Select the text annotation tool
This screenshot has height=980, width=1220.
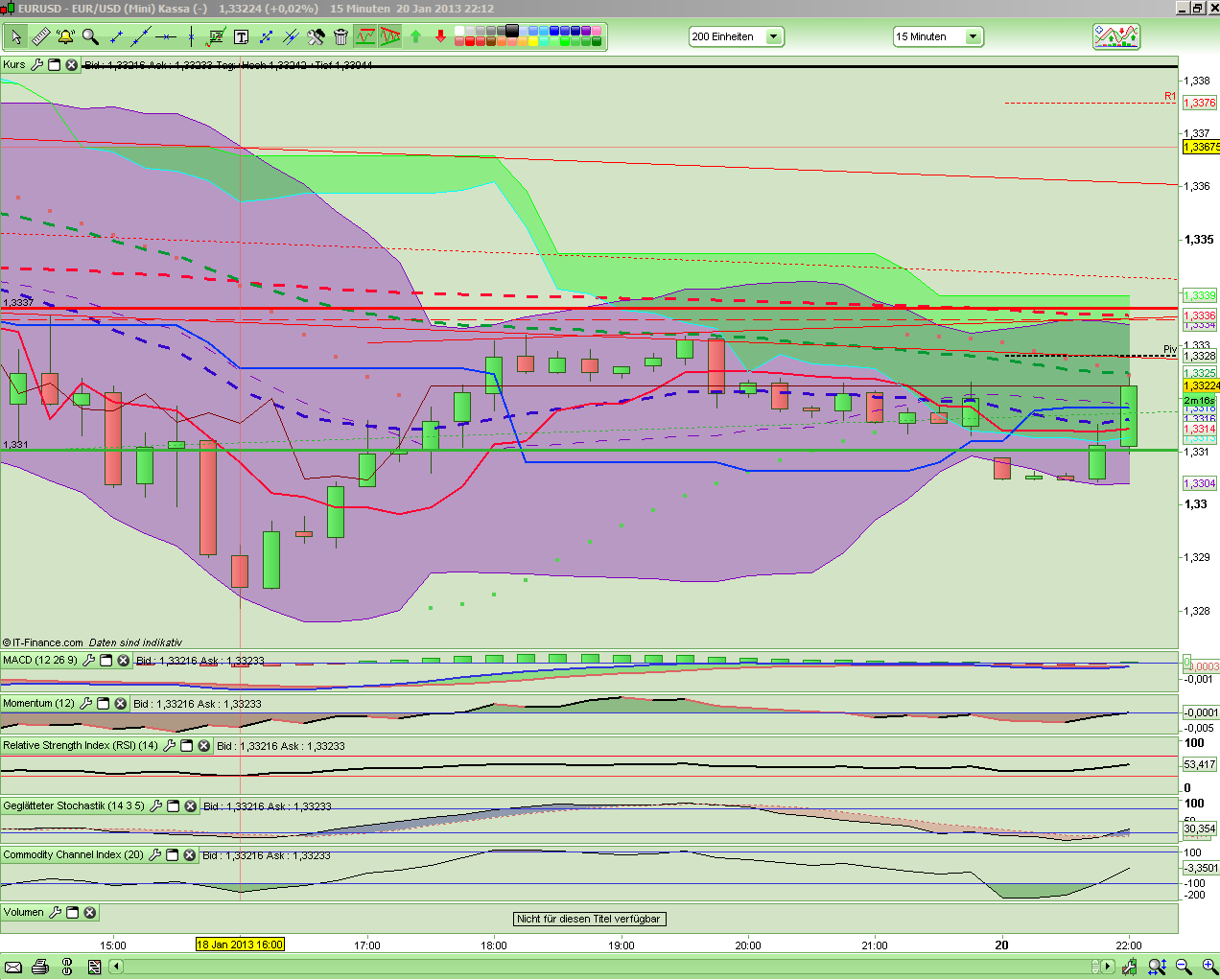[241, 36]
